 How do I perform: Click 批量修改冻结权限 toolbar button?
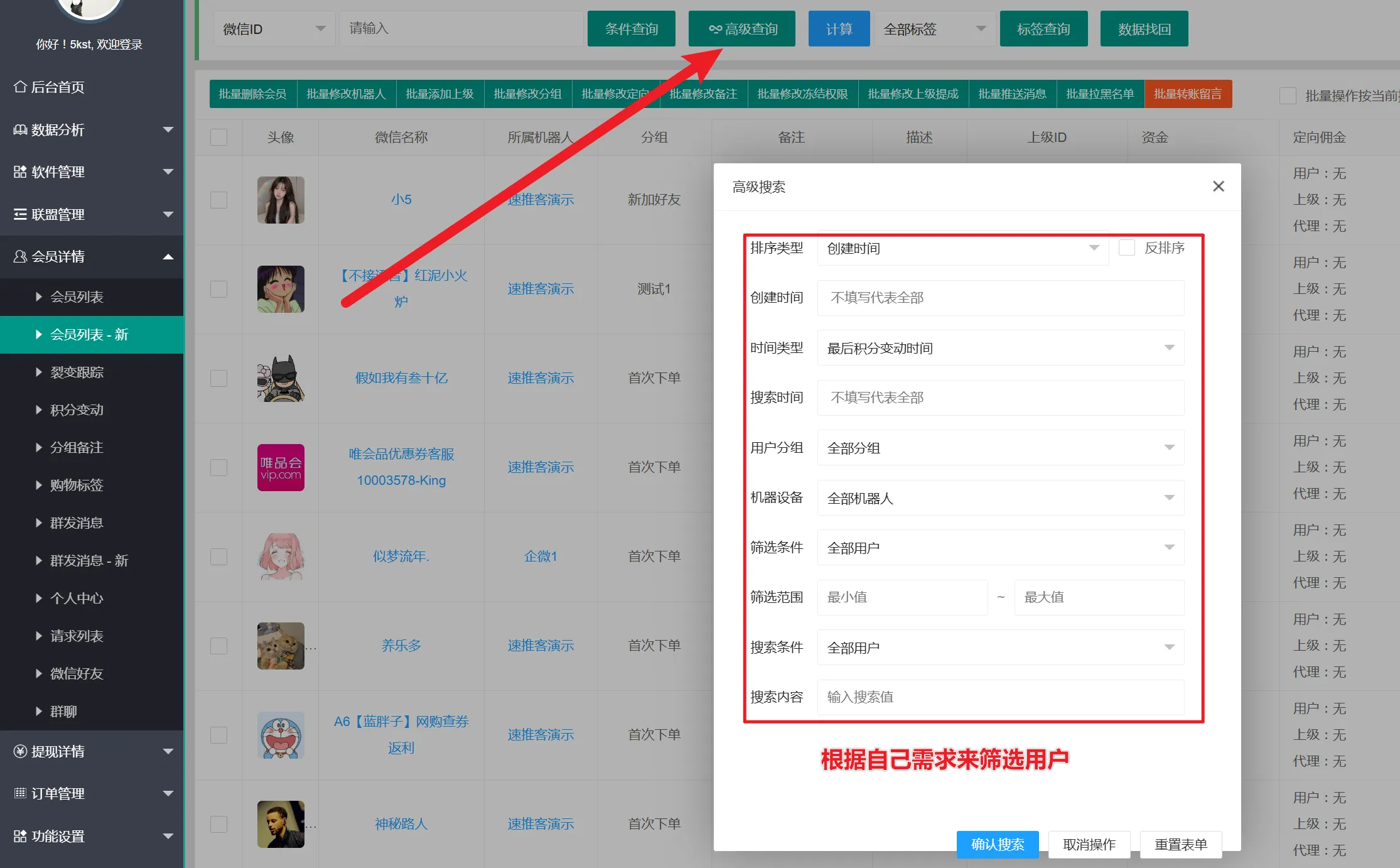point(802,94)
